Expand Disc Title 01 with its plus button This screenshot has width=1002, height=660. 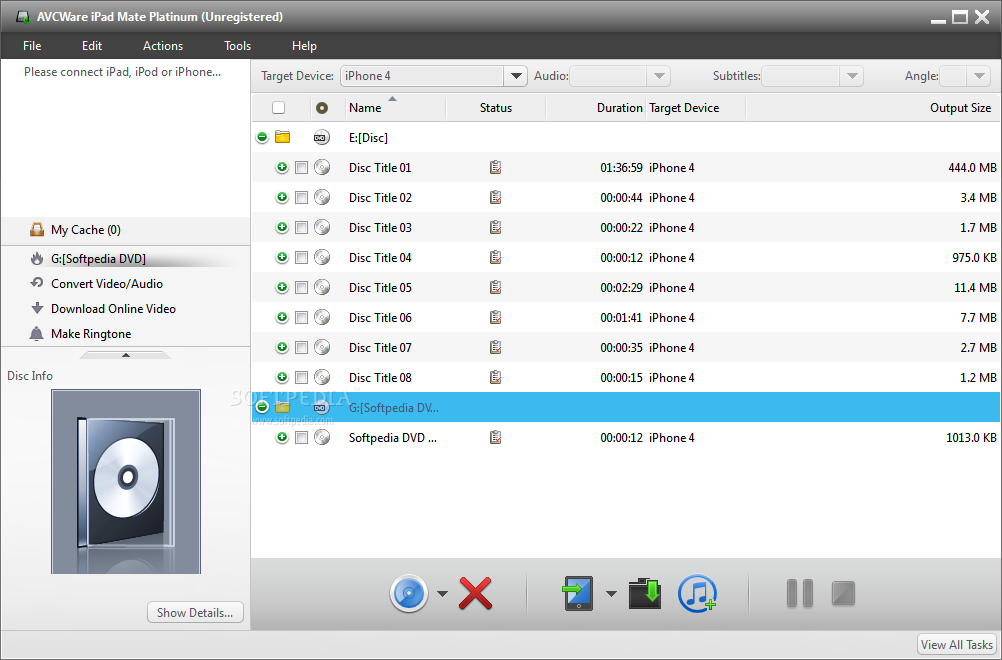(x=282, y=167)
